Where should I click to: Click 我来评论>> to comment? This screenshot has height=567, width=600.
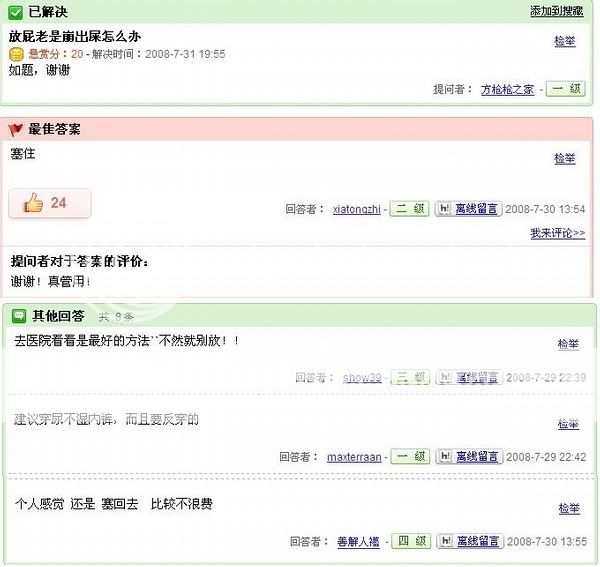point(558,233)
